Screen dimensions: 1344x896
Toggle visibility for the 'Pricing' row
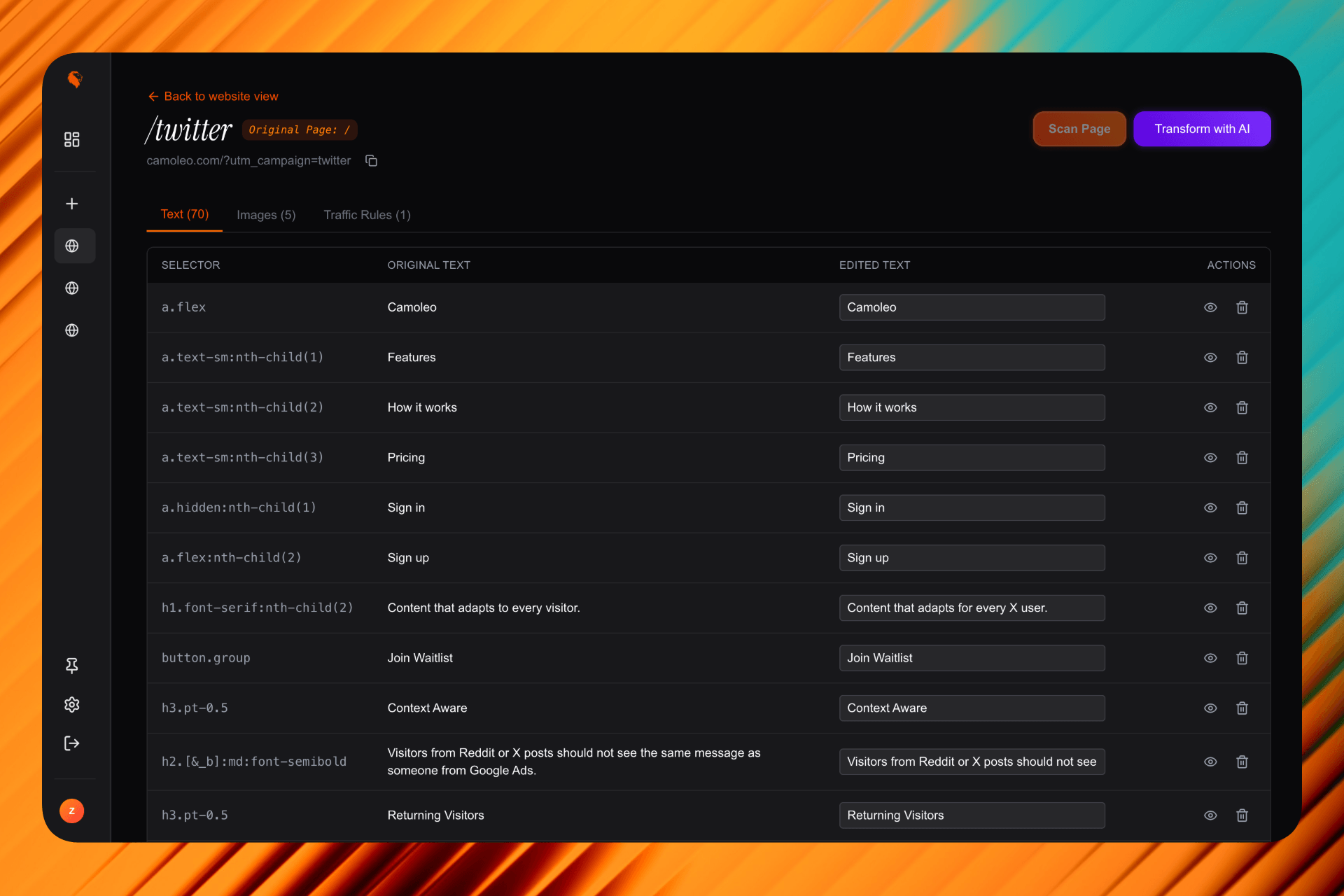click(1210, 458)
